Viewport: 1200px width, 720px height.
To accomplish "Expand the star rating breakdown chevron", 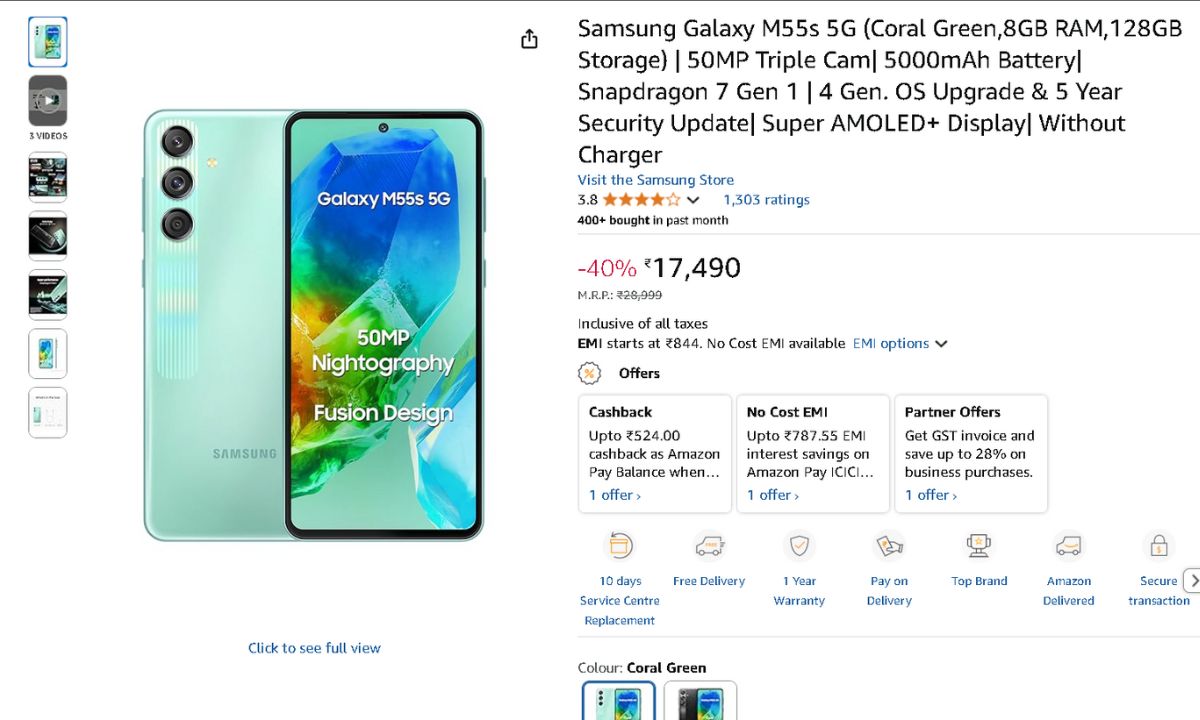I will [x=693, y=200].
